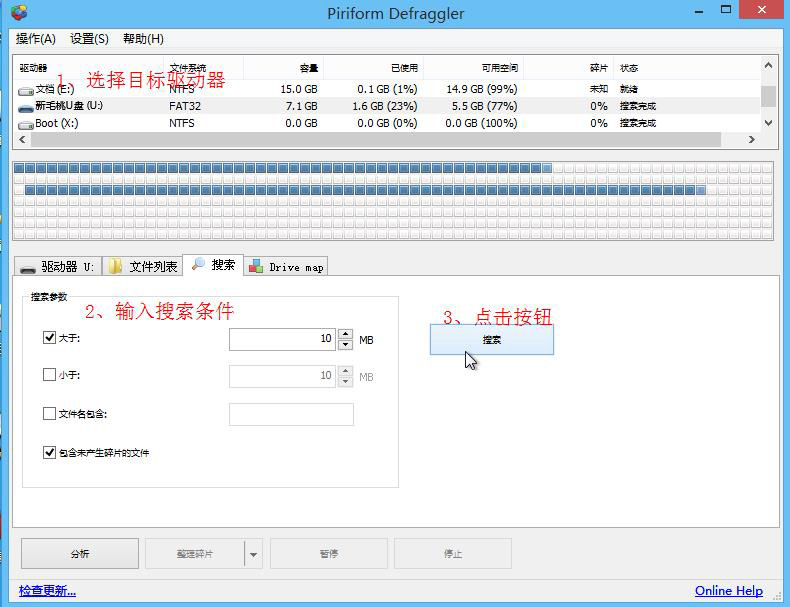Select the 文档 (E:) drive row
Screen dimensions: 790x607
click(x=387, y=89)
